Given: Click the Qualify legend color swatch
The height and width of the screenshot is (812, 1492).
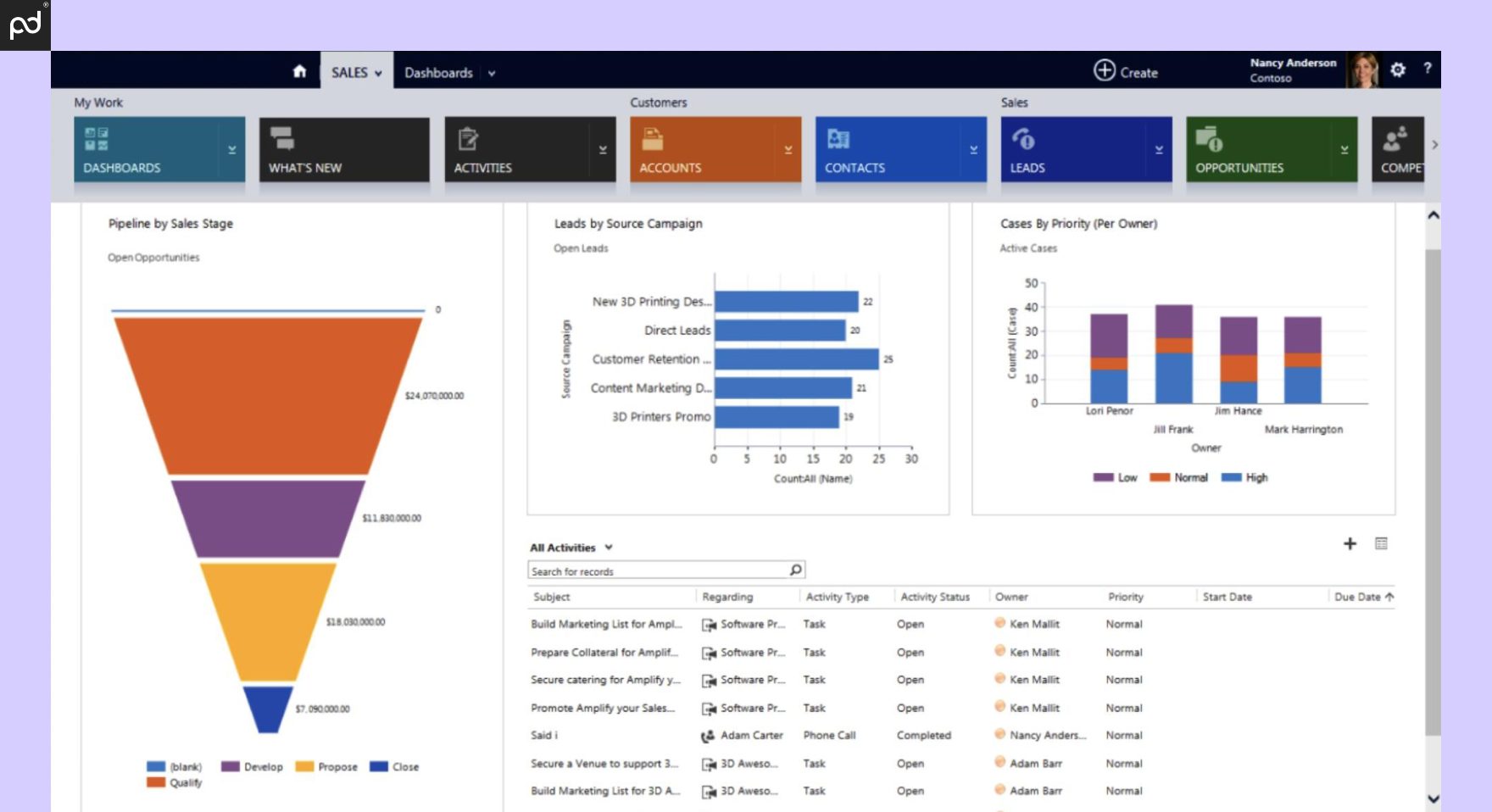Looking at the screenshot, I should (x=156, y=782).
